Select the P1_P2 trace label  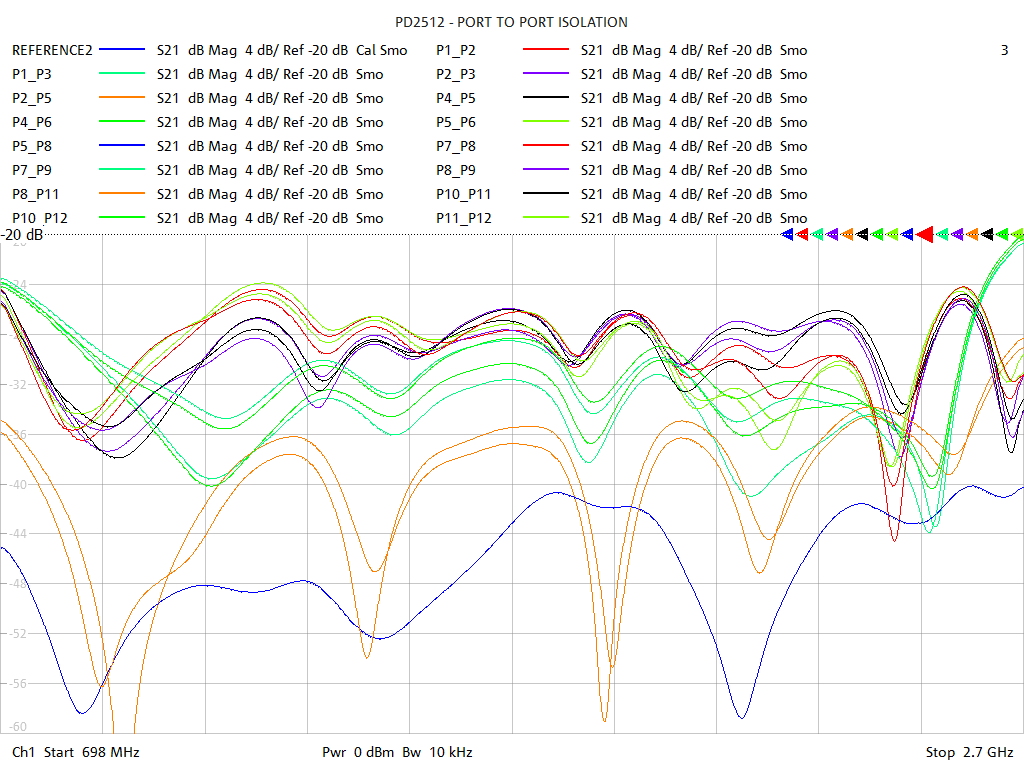pos(456,50)
